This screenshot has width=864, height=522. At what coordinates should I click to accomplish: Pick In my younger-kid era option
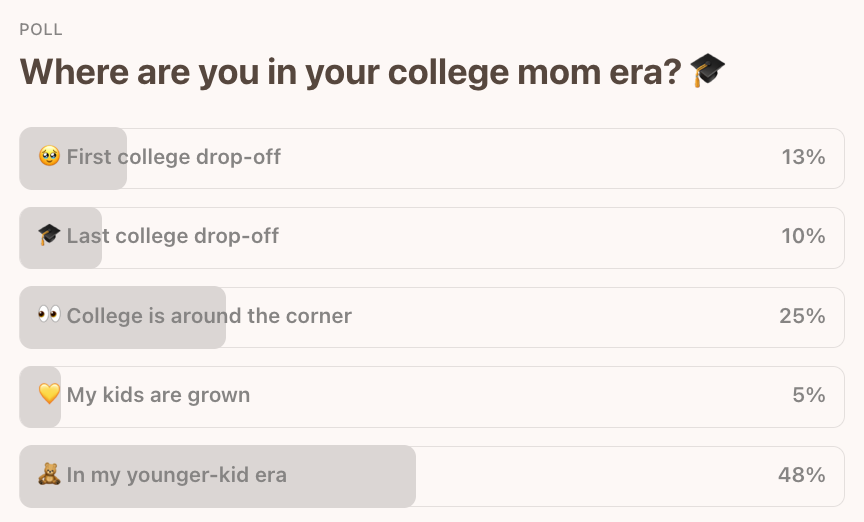click(x=432, y=476)
